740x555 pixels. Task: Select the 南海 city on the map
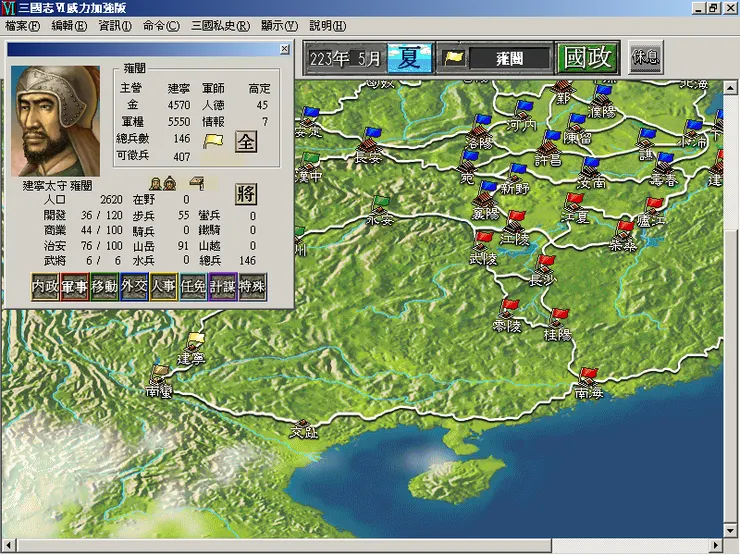[x=589, y=383]
